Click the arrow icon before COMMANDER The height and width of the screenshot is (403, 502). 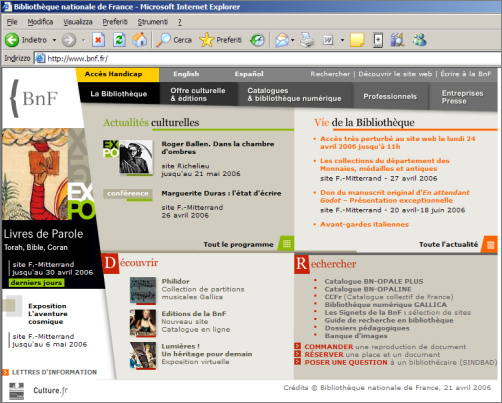pyautogui.click(x=298, y=346)
